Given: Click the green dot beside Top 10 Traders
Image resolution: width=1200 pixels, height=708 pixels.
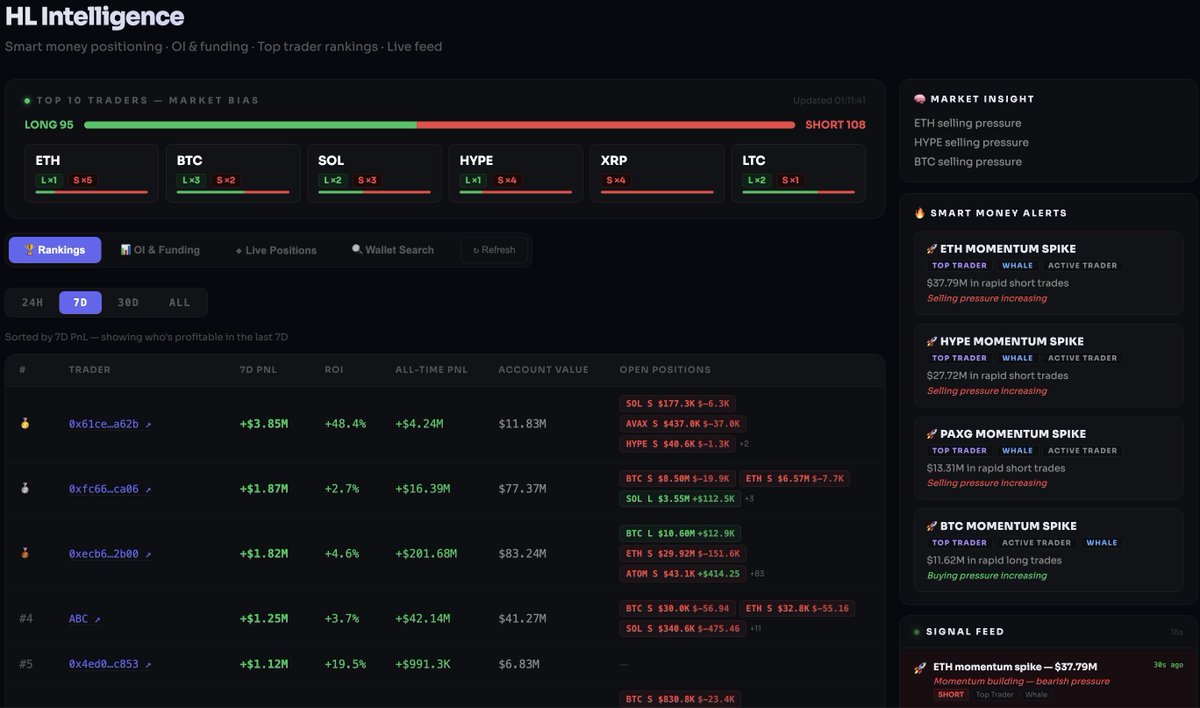Looking at the screenshot, I should click(x=28, y=100).
